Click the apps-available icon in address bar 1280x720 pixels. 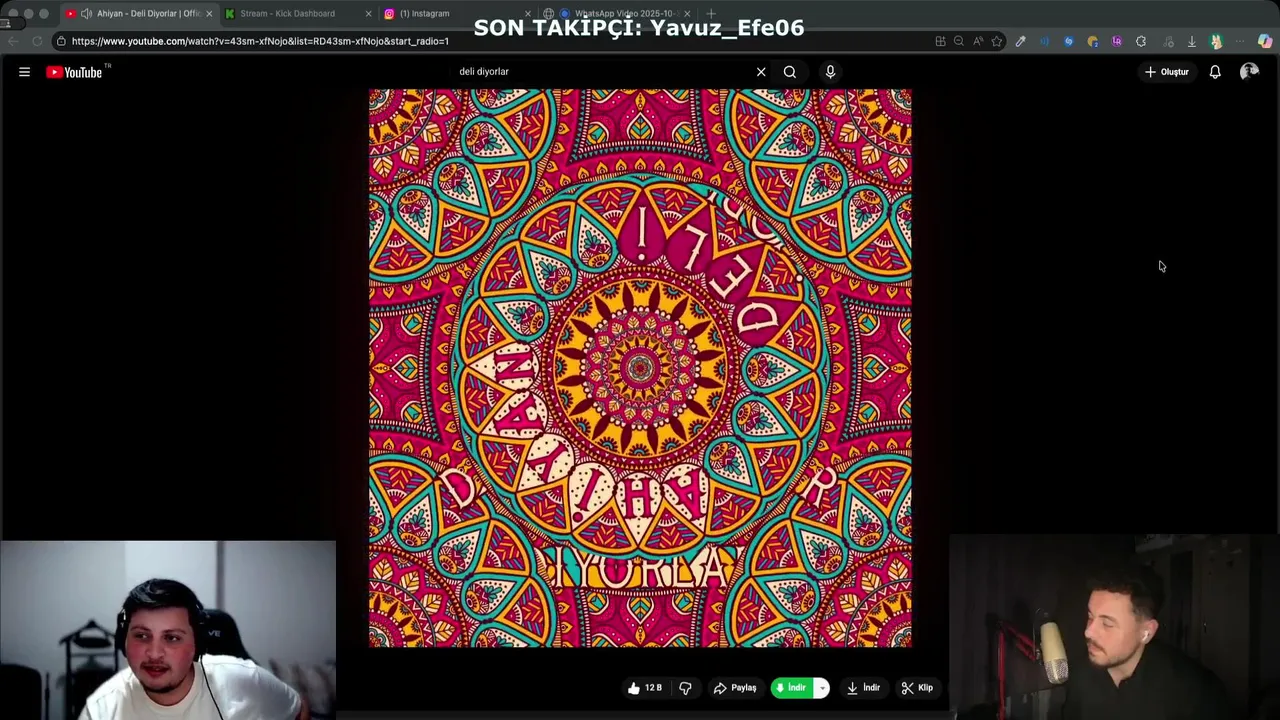(x=940, y=41)
